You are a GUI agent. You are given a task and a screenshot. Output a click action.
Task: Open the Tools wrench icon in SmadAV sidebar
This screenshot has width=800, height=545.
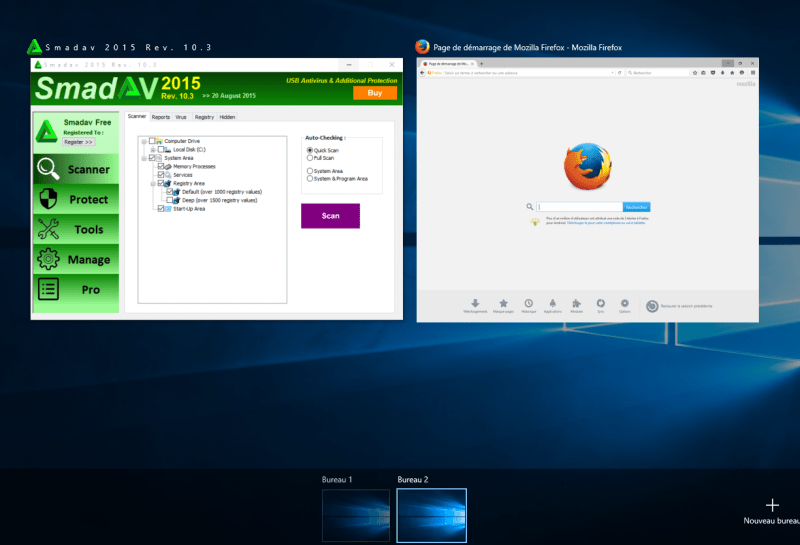pyautogui.click(x=48, y=229)
